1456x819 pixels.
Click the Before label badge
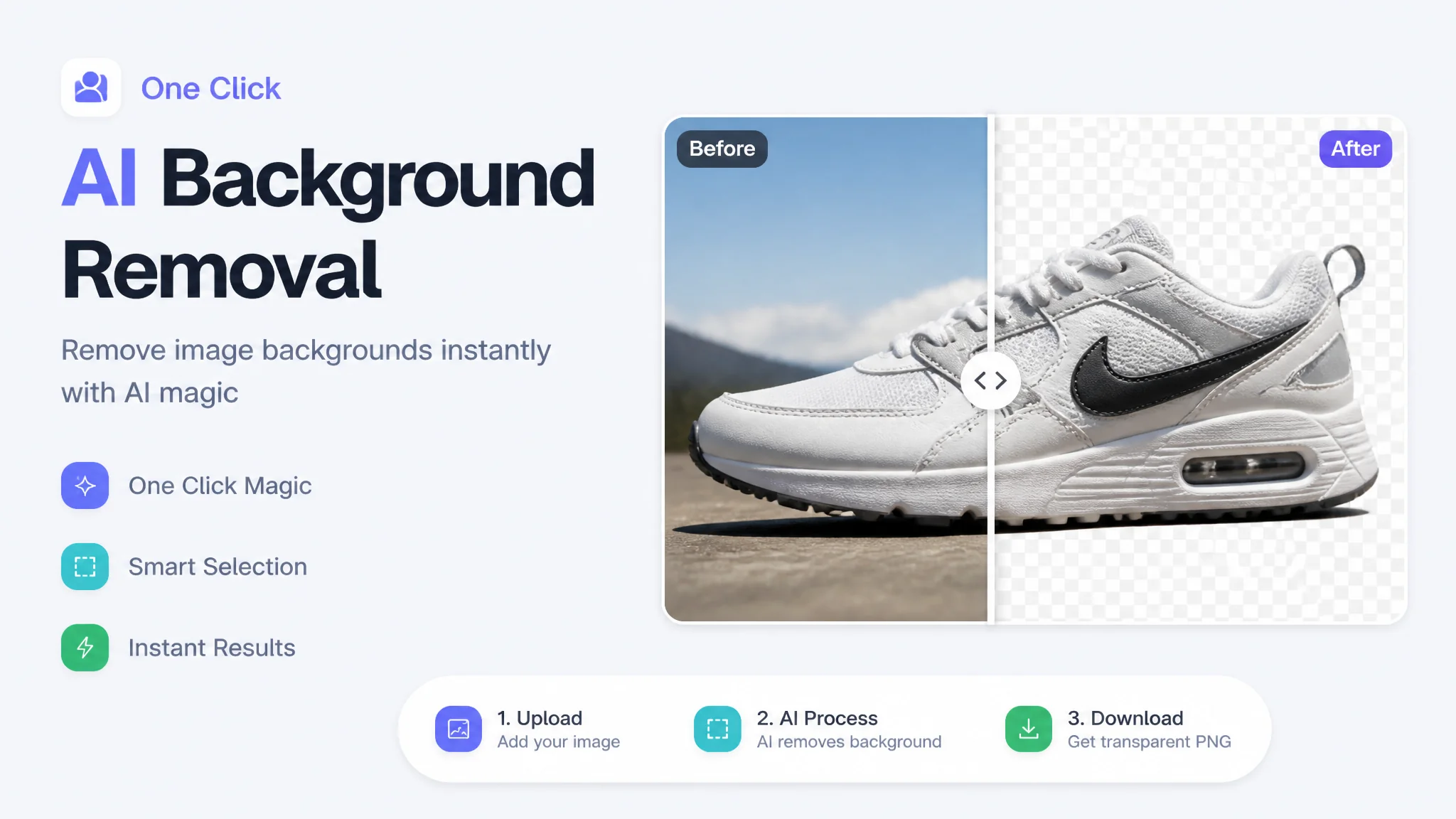pyautogui.click(x=722, y=149)
